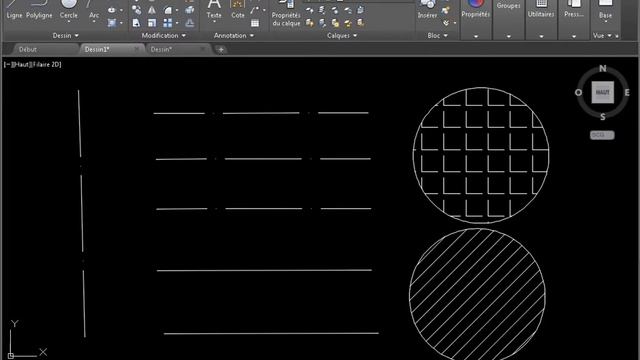Click the Offset icon in Modification panel
This screenshot has width=640, height=360.
pyautogui.click(x=189, y=23)
